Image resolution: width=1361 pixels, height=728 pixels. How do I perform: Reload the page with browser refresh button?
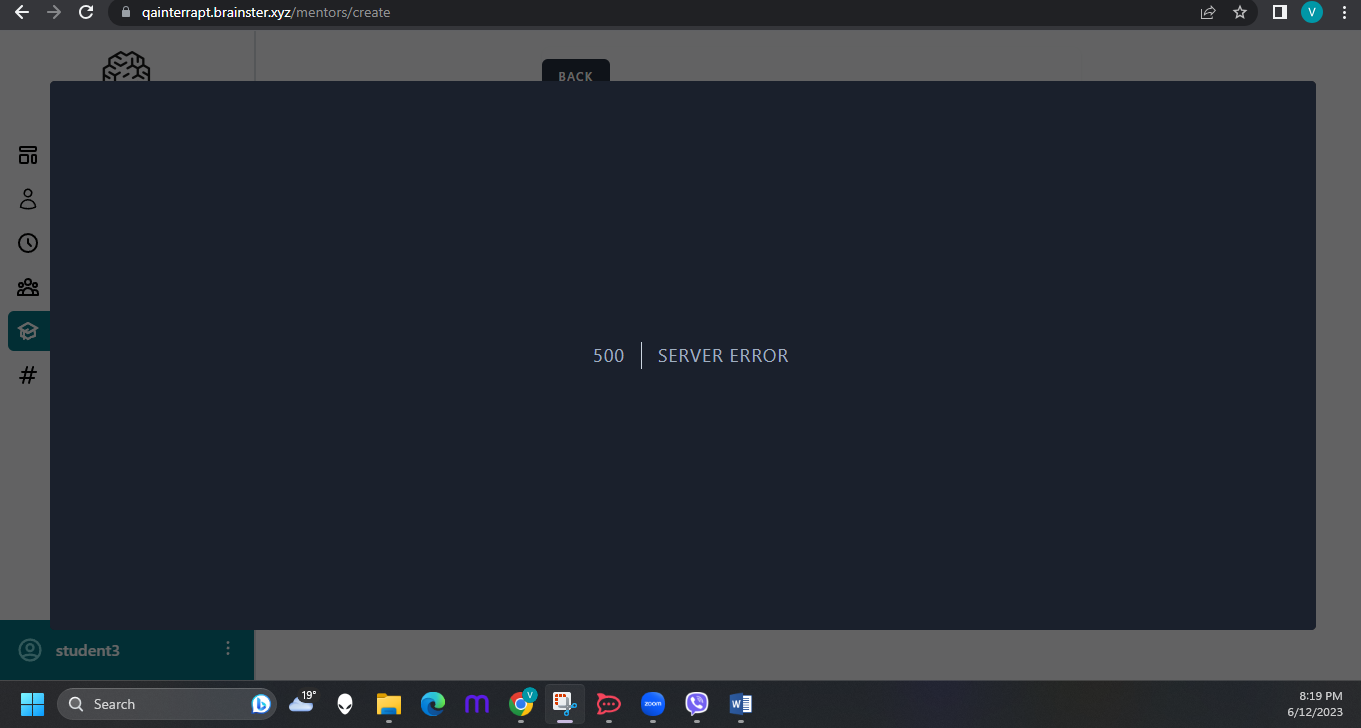click(86, 12)
